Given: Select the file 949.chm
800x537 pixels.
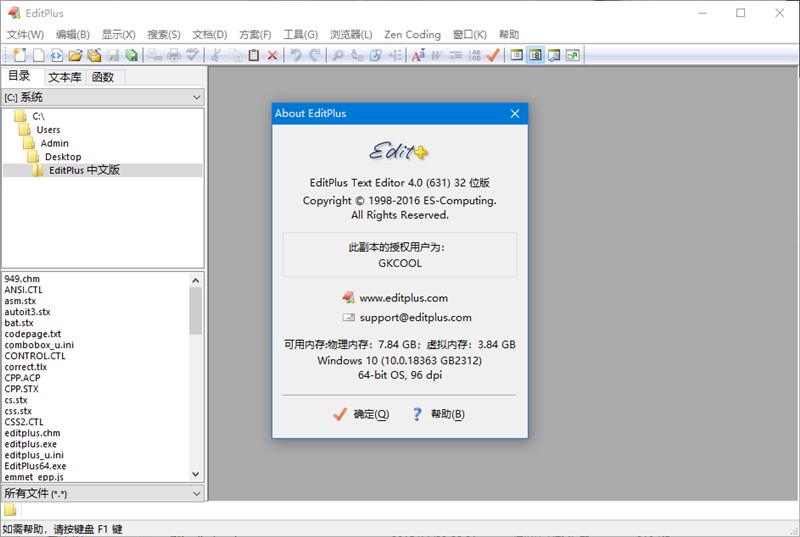Looking at the screenshot, I should (22, 278).
